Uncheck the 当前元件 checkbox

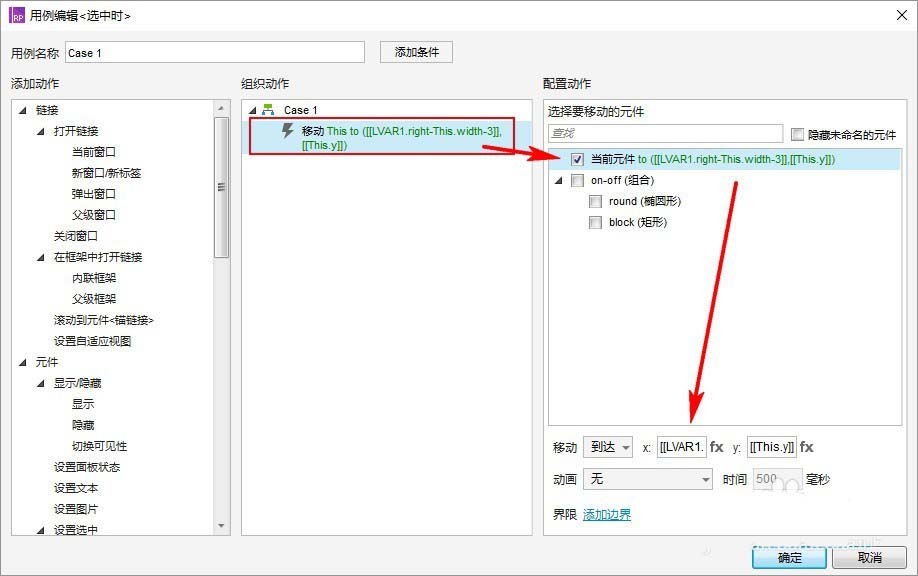(x=577, y=159)
